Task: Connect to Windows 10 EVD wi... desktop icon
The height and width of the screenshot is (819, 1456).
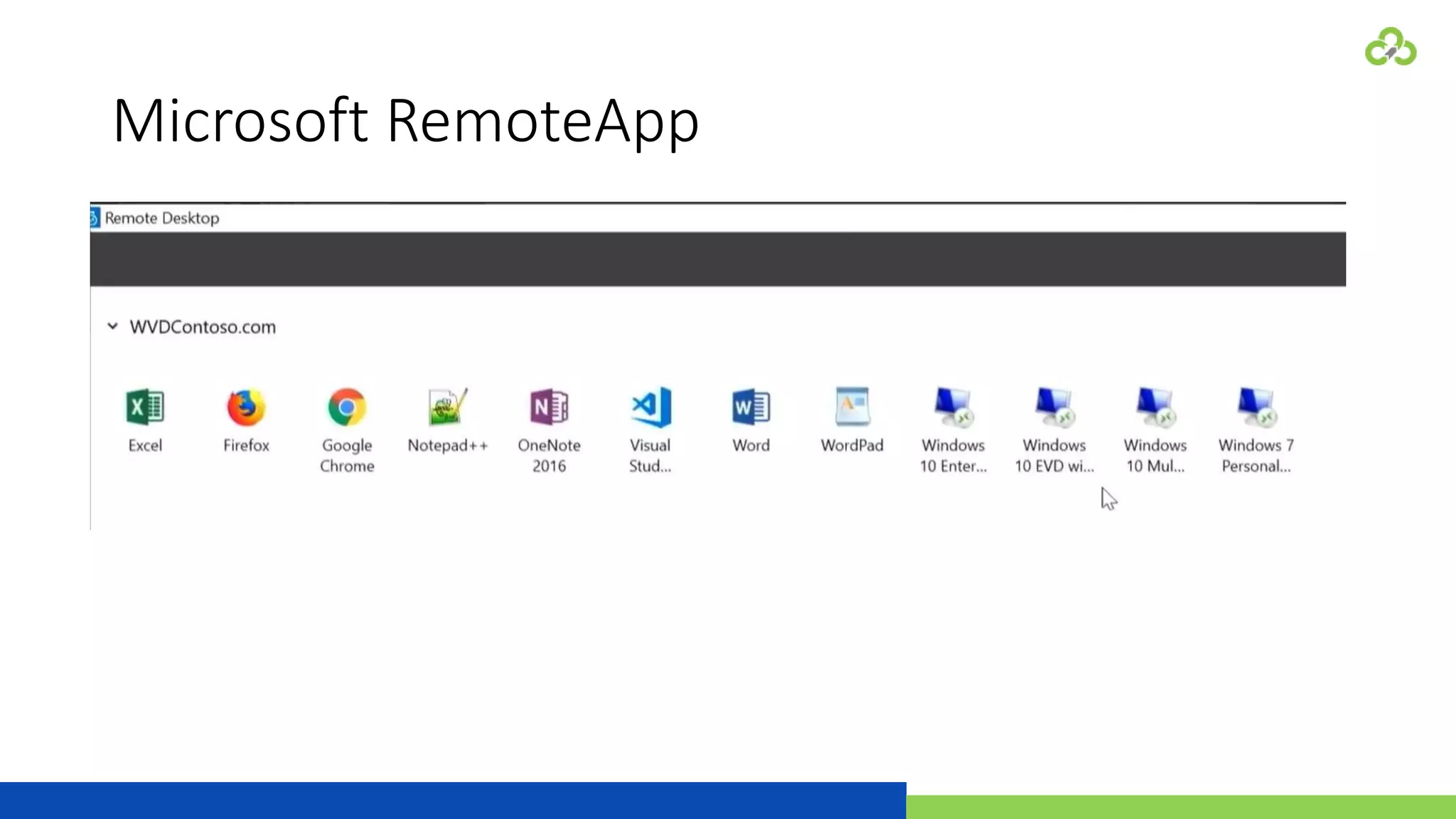Action: point(1054,407)
